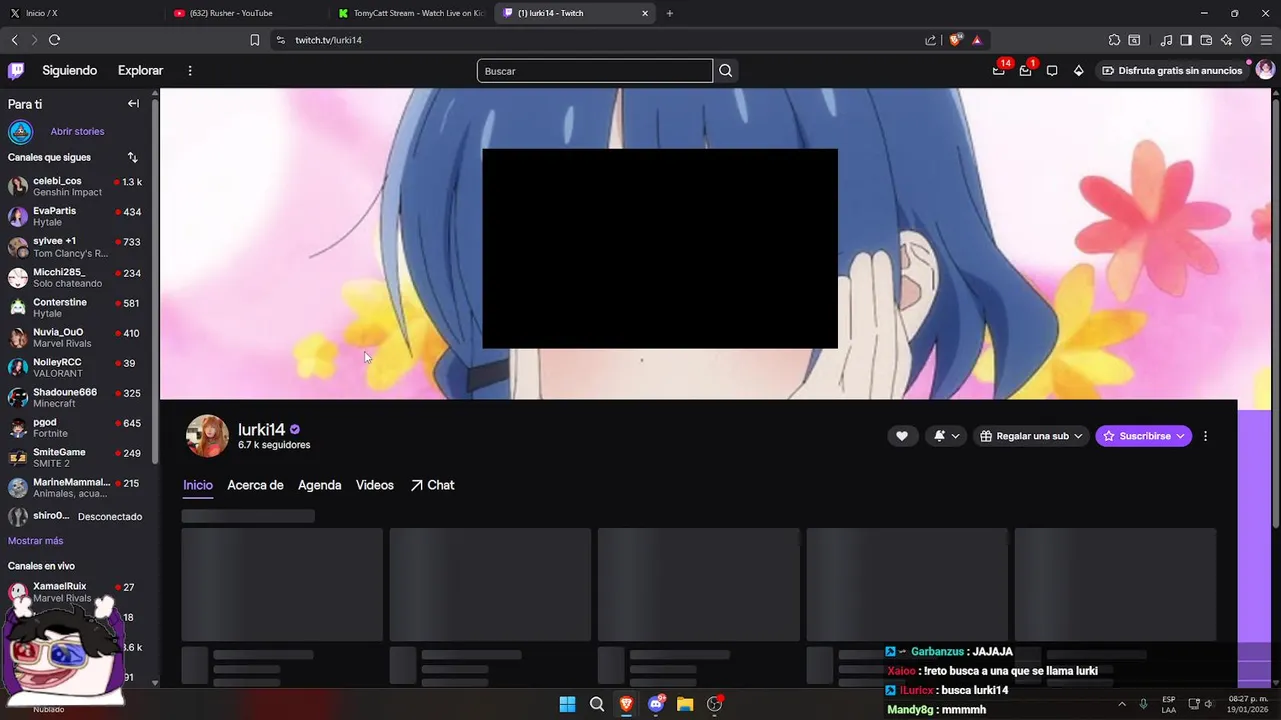Click Explorar in top navigation
The height and width of the screenshot is (720, 1281).
(140, 71)
